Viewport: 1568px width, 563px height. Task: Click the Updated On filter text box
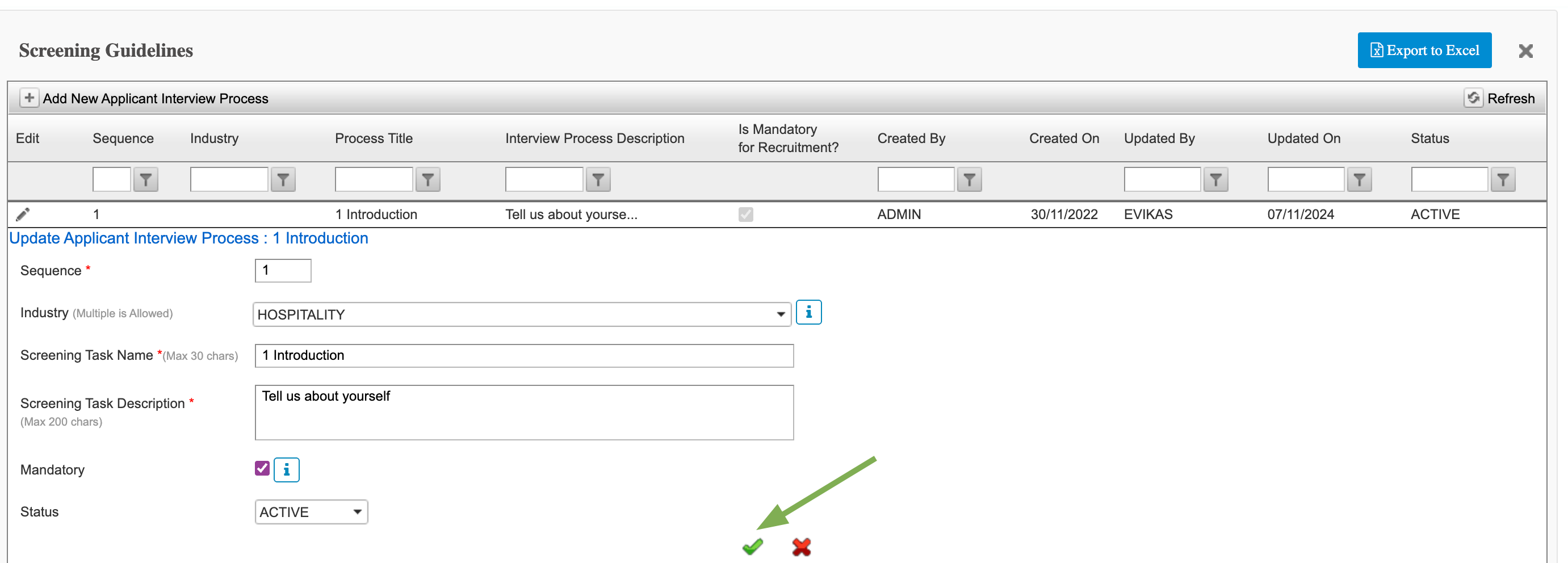(x=1306, y=179)
